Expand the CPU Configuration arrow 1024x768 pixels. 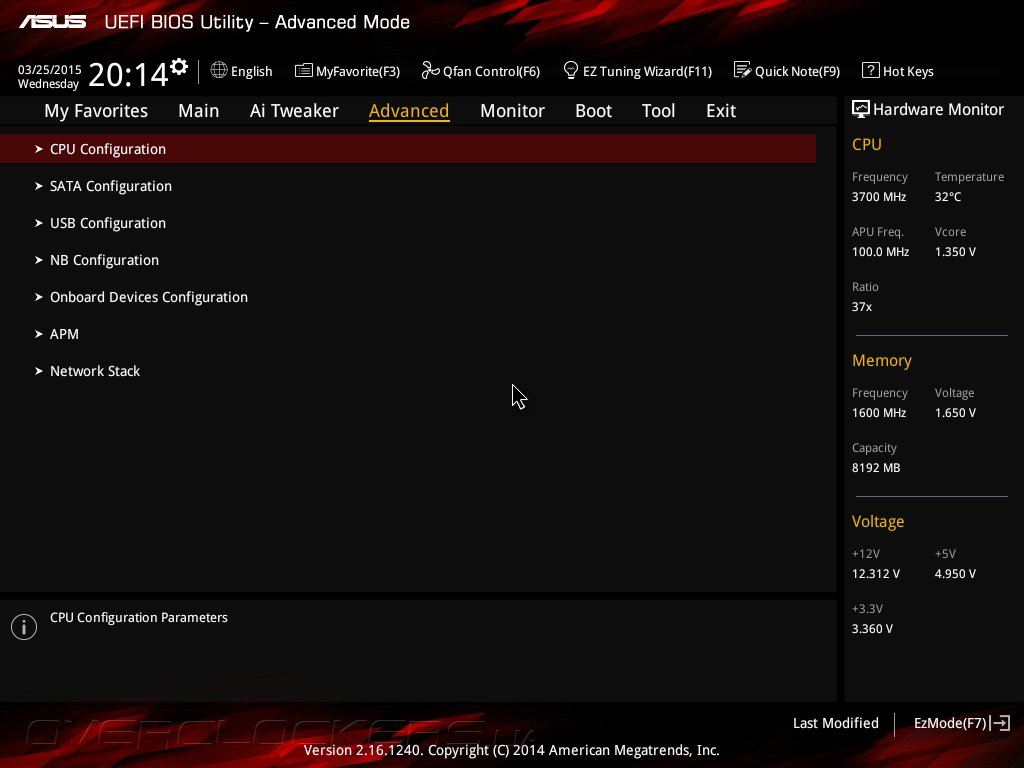pos(39,149)
